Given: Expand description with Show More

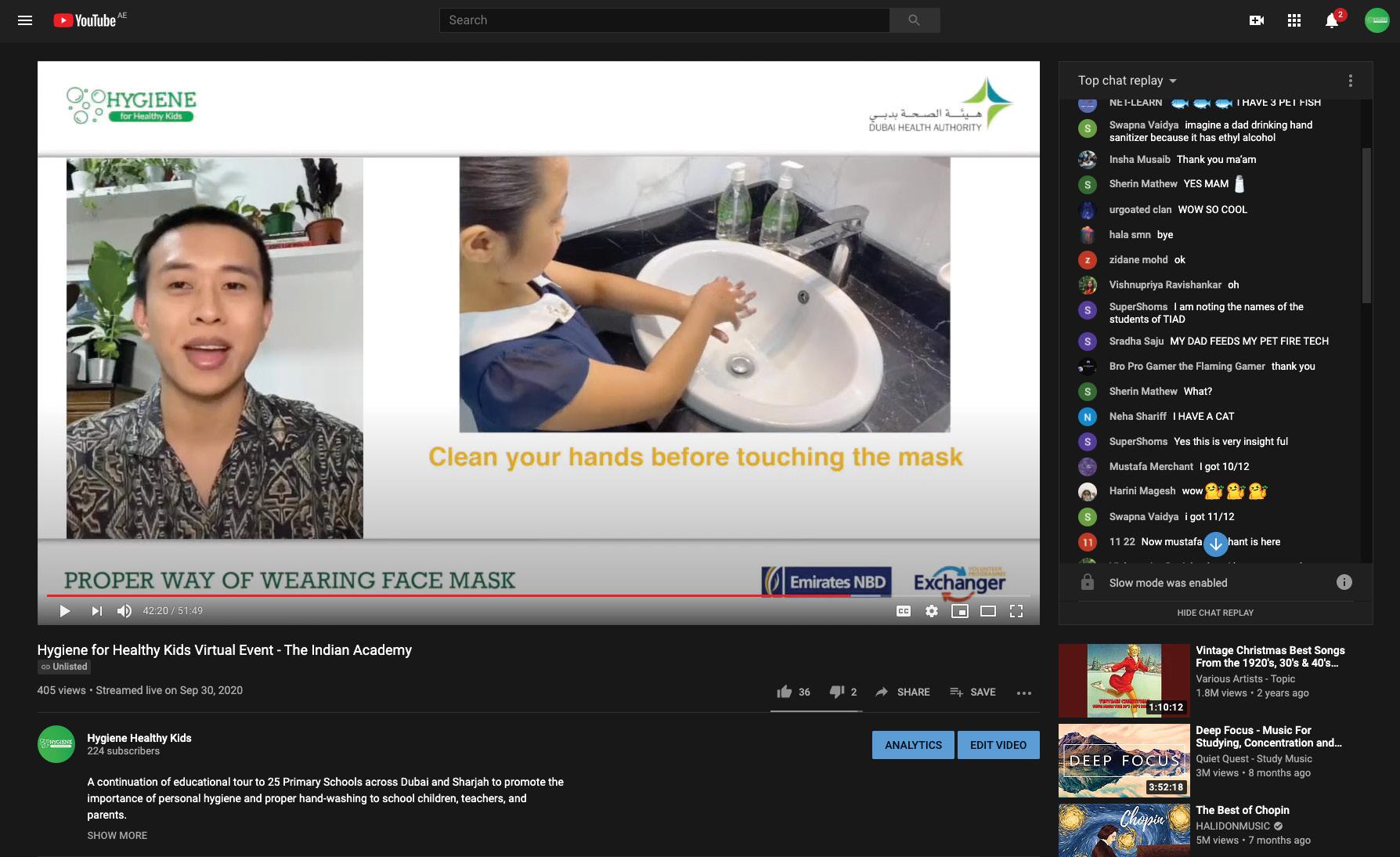Looking at the screenshot, I should (x=117, y=835).
